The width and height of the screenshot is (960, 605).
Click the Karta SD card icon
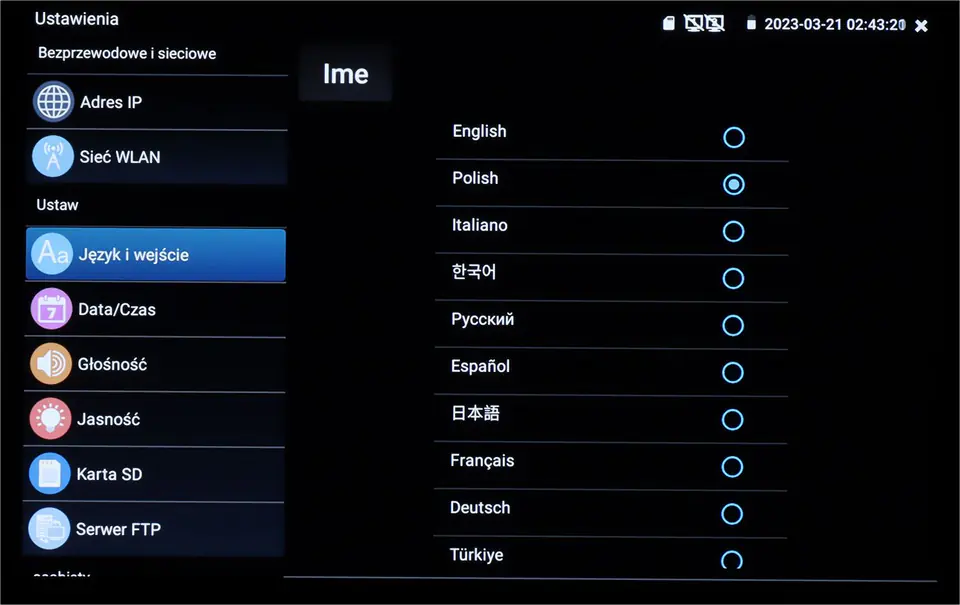click(x=49, y=474)
